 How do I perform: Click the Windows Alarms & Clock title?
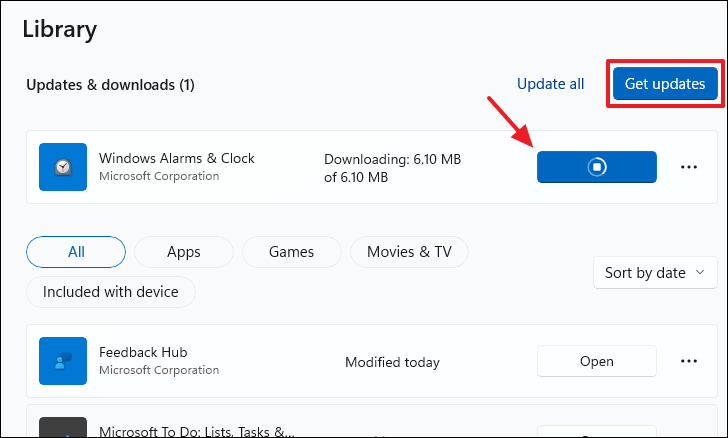(x=176, y=158)
